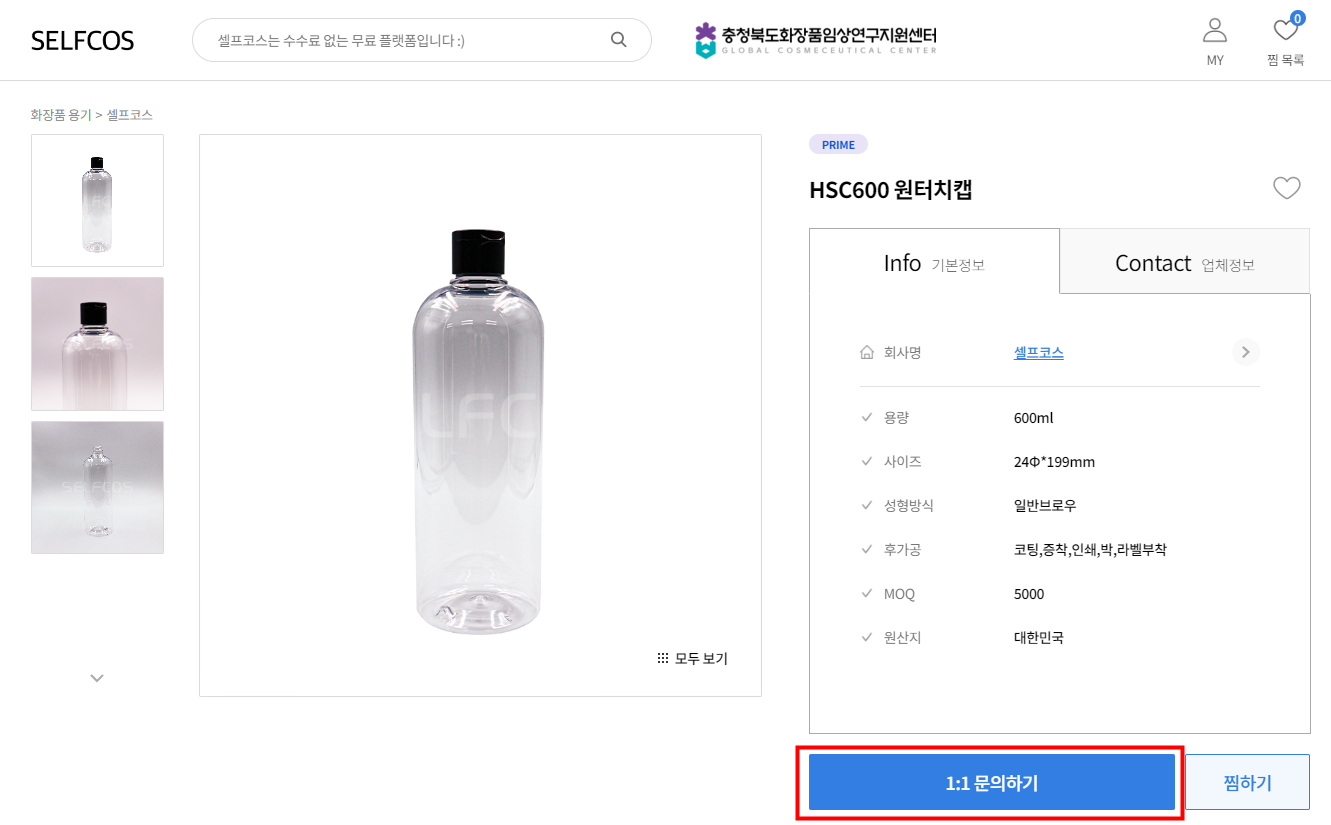Toggle the heart next to product title
This screenshot has height=825, width=1331.
pos(1286,188)
